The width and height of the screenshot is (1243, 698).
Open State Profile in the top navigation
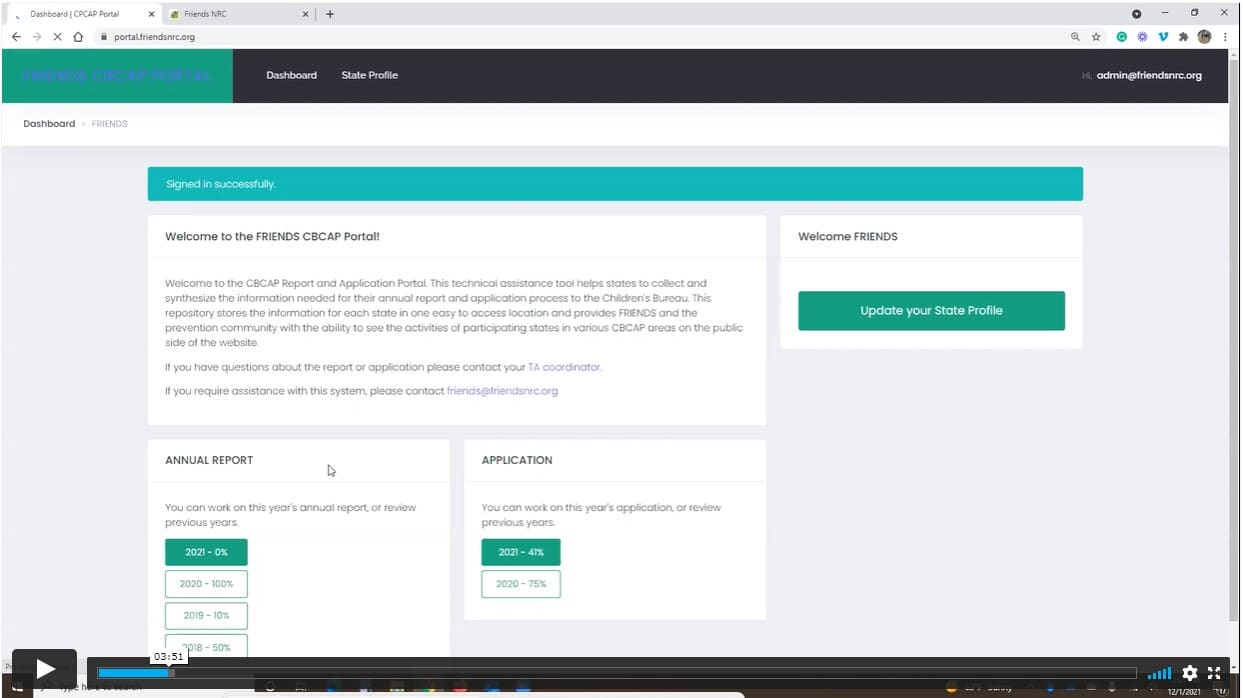[369, 75]
